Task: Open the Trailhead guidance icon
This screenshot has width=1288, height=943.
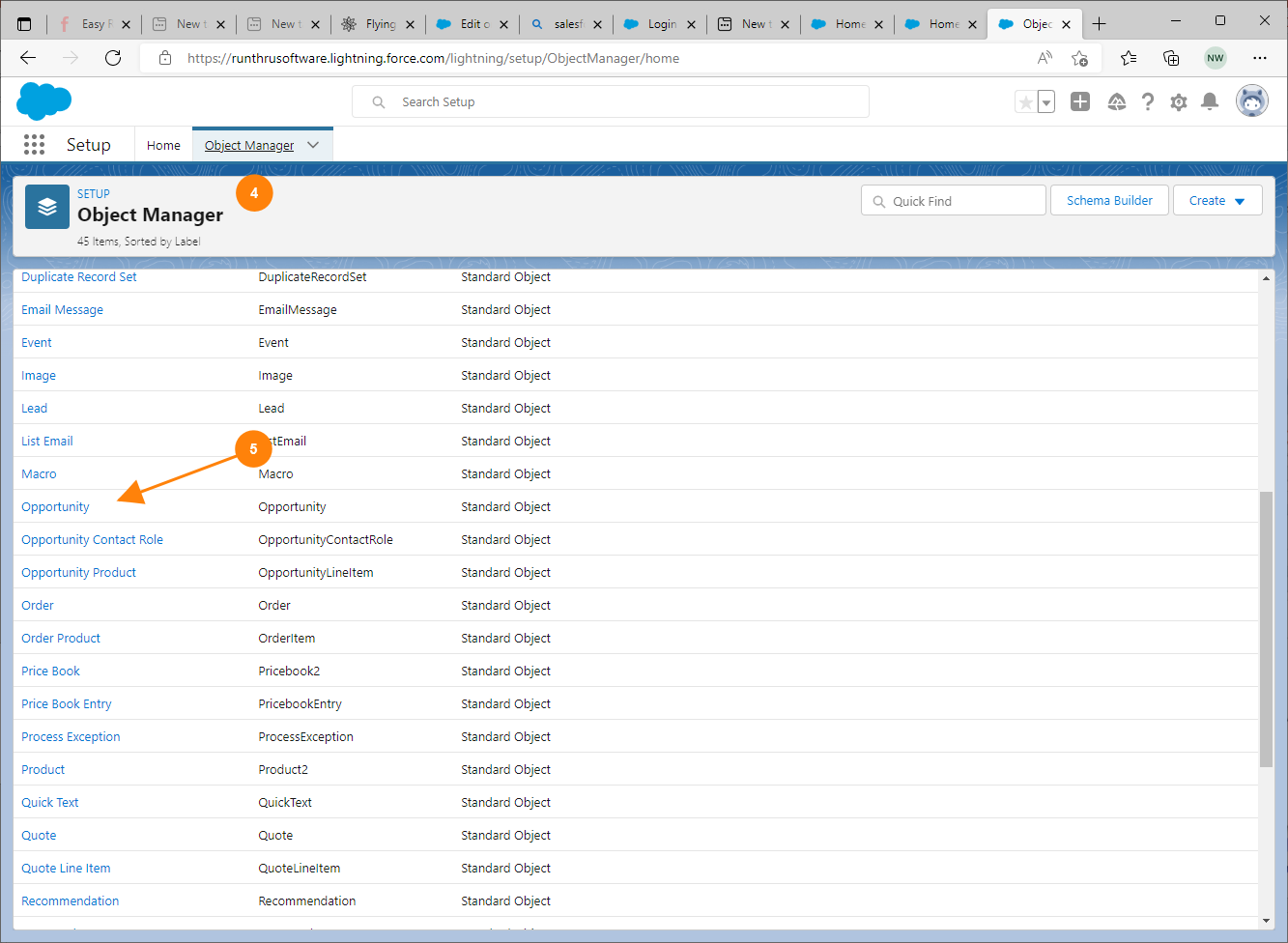Action: 1116,101
